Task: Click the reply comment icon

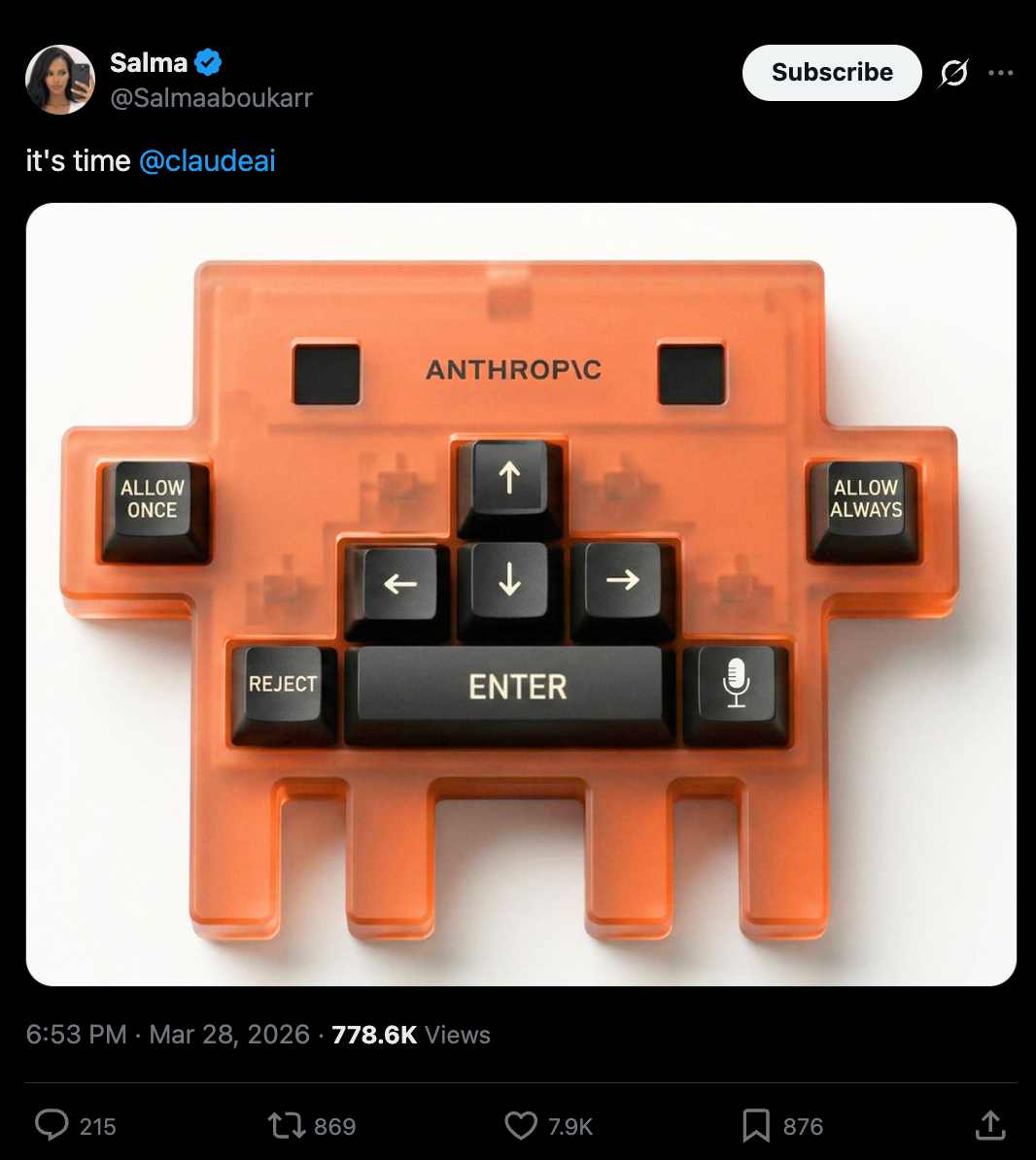Action: (x=52, y=1125)
